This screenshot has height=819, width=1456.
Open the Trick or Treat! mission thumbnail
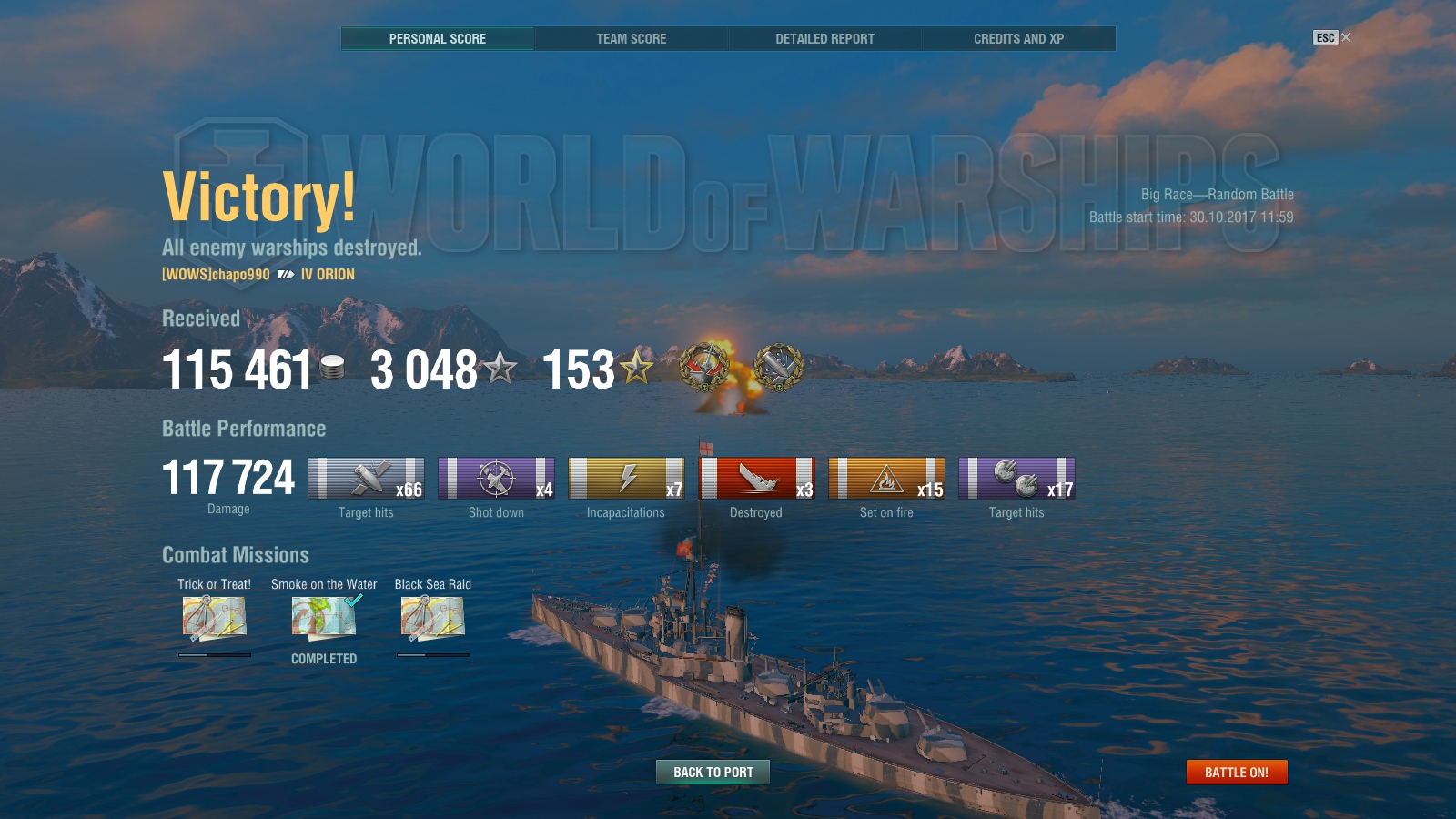(x=214, y=618)
